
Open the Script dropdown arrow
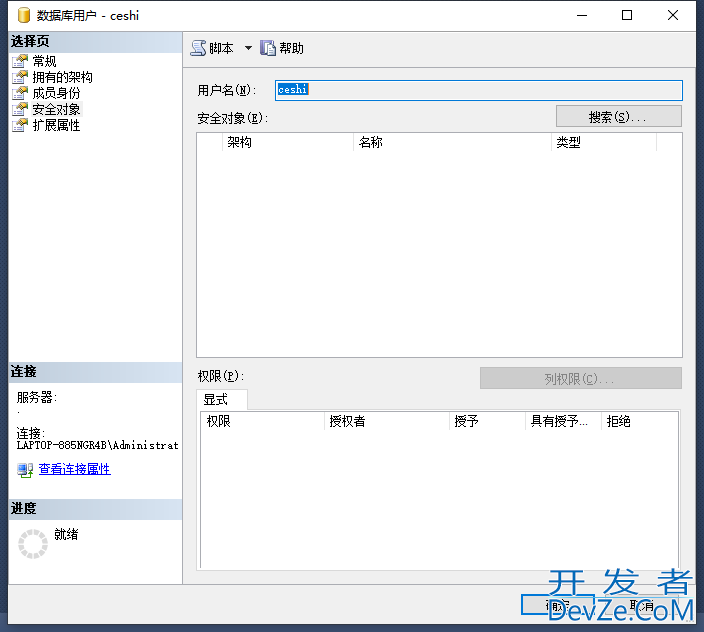pyautogui.click(x=248, y=48)
